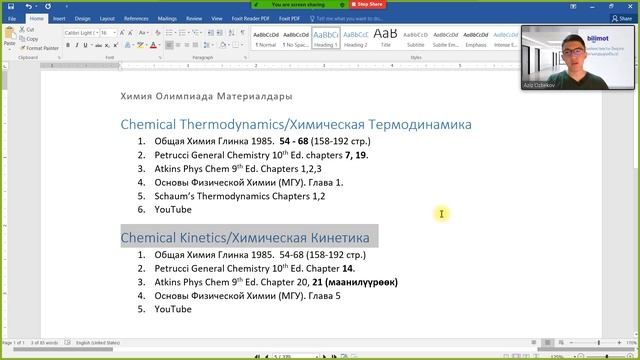The width and height of the screenshot is (640, 360).
Task: Toggle subscript formatting
Action: pyautogui.click(x=107, y=45)
